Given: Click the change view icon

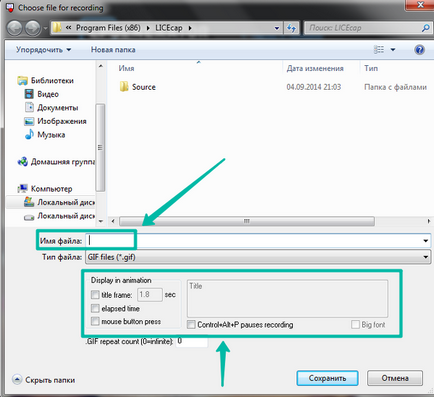Looking at the screenshot, I should click(x=379, y=50).
